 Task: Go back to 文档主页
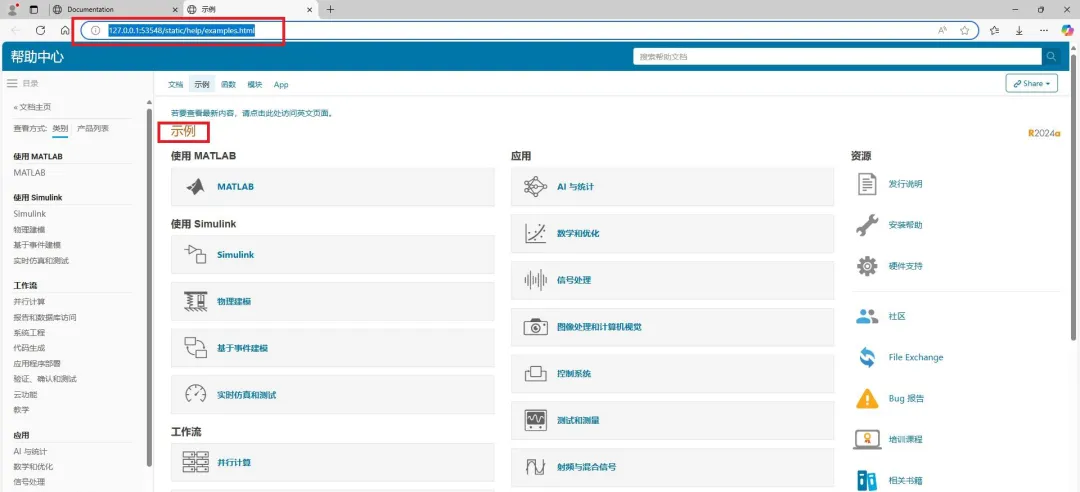32,107
